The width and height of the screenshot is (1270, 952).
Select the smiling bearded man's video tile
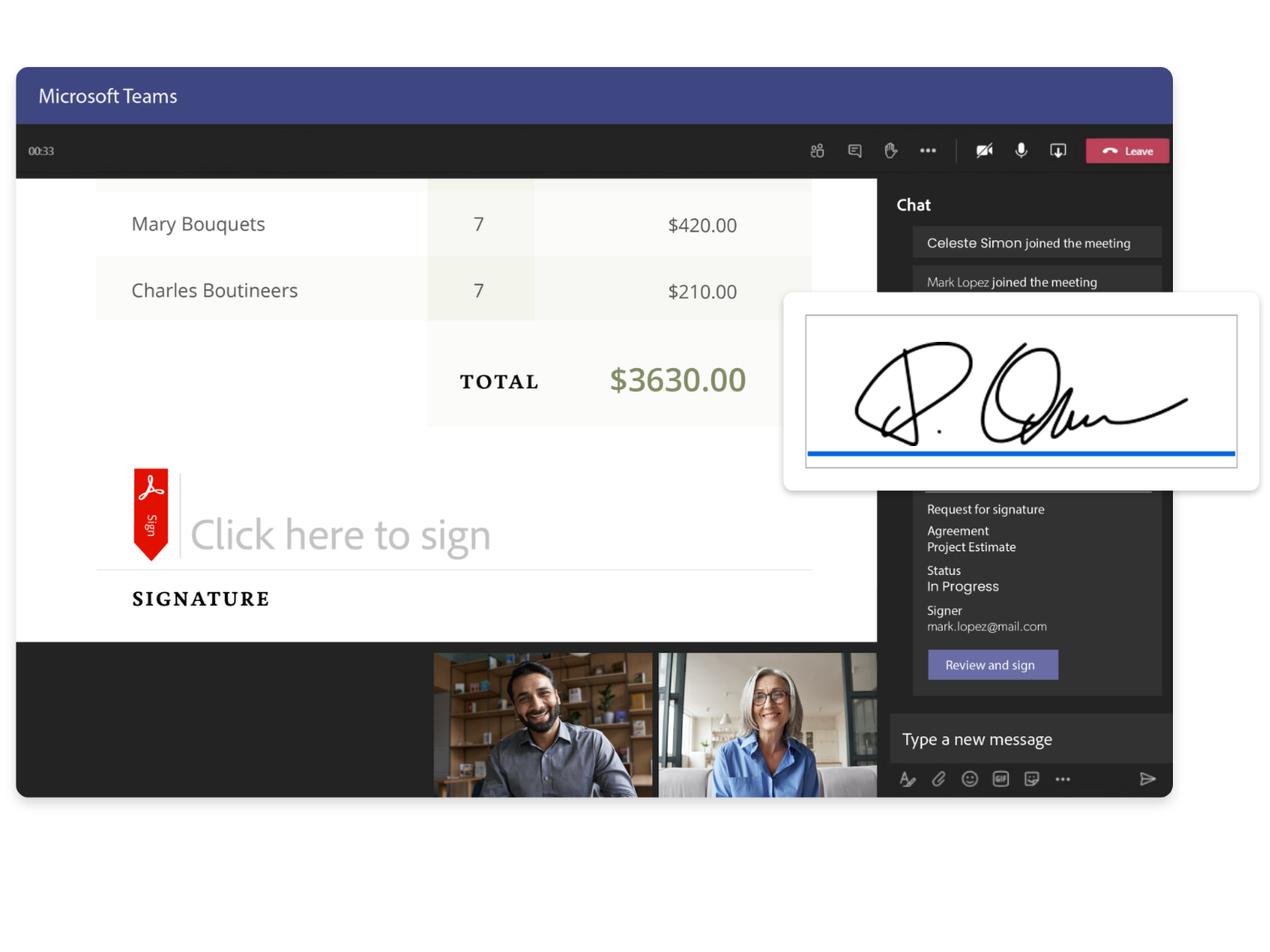click(542, 725)
